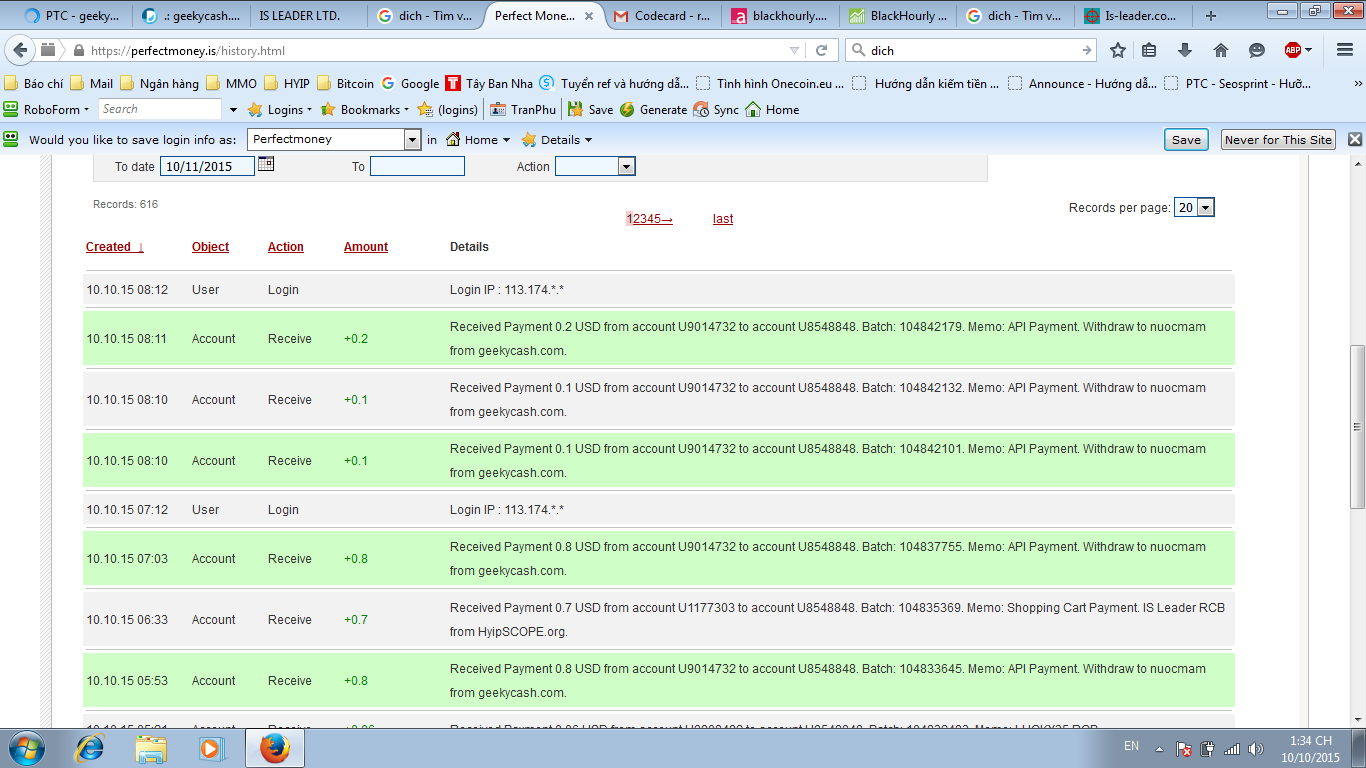Image resolution: width=1366 pixels, height=768 pixels.
Task: Select the +0.2 amount in 08:11 row
Action: 356,339
